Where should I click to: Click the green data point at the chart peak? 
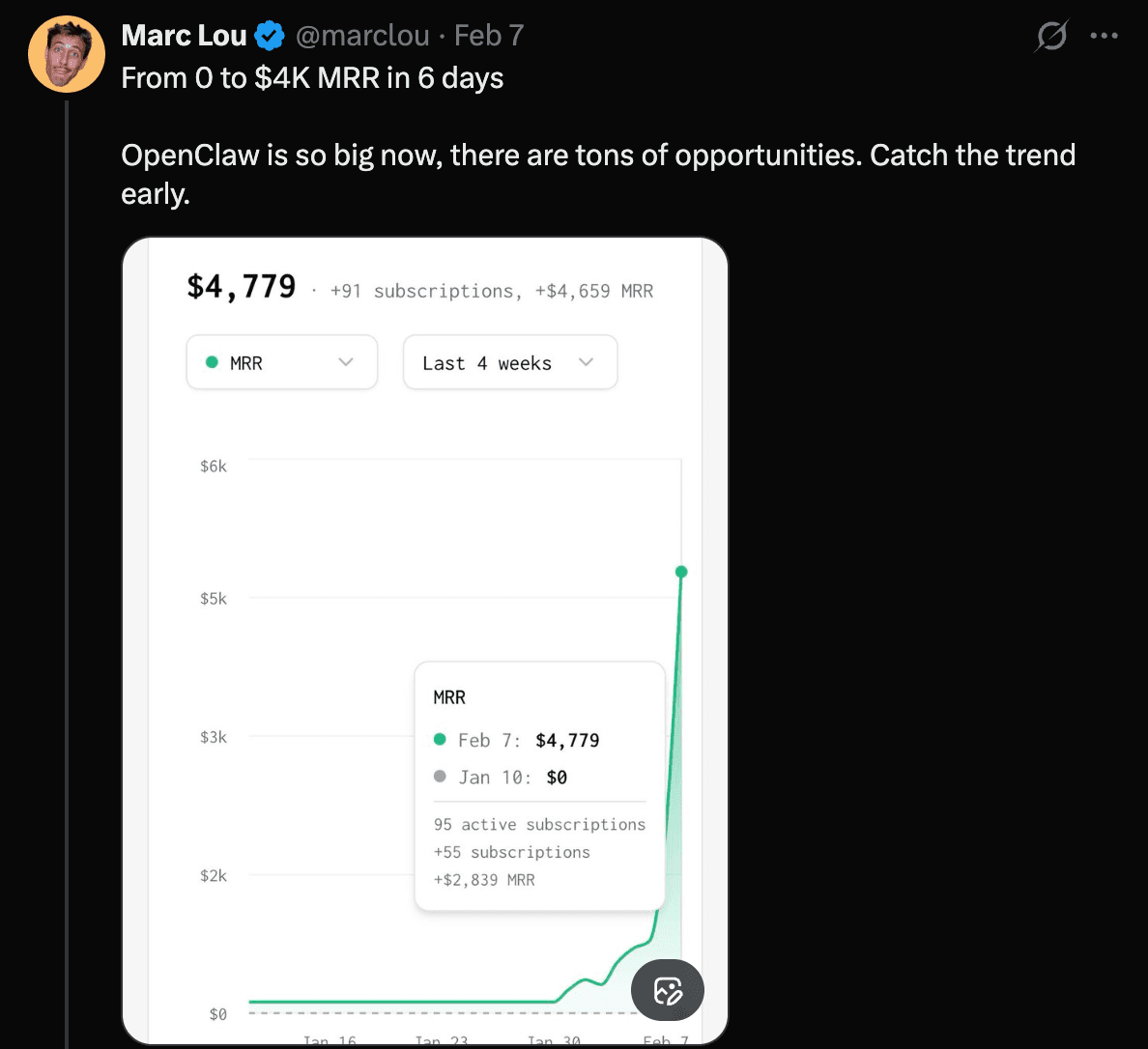681,572
